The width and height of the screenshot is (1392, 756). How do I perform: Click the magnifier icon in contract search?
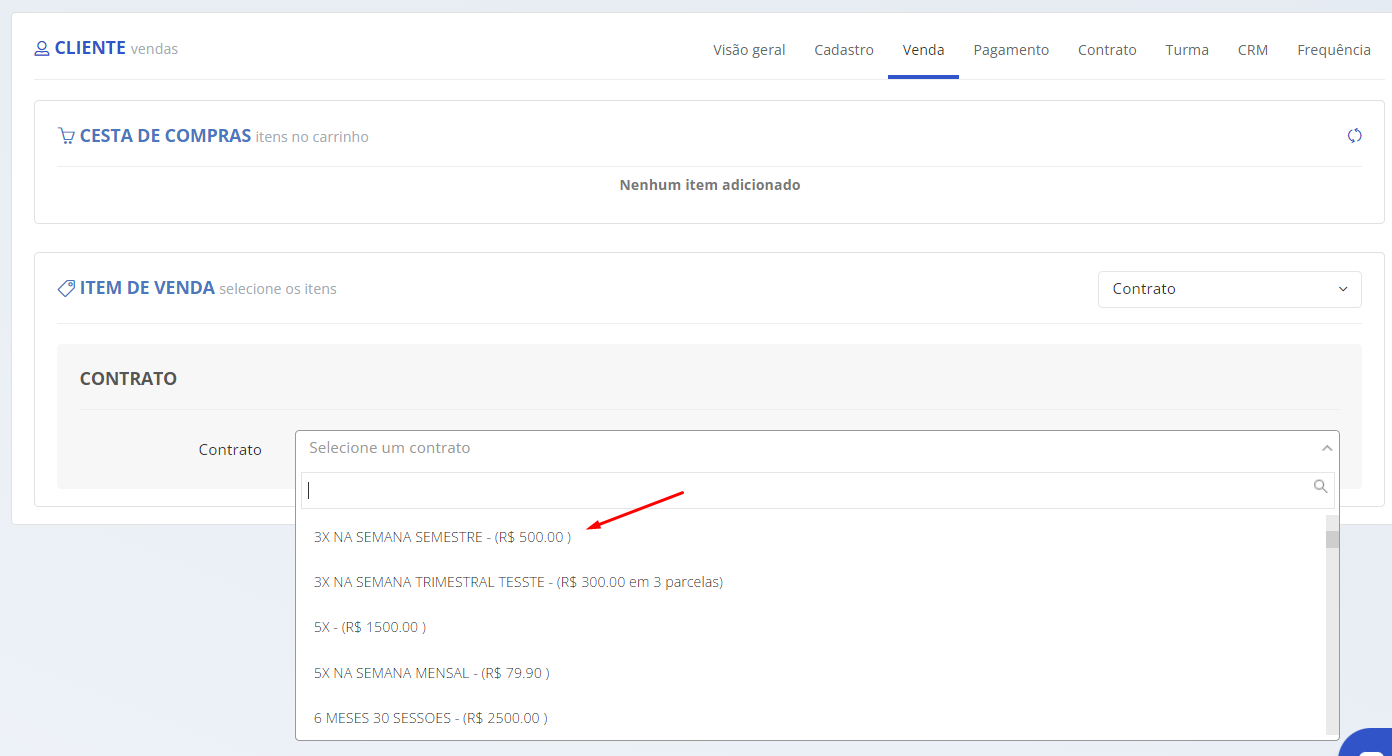[1320, 487]
